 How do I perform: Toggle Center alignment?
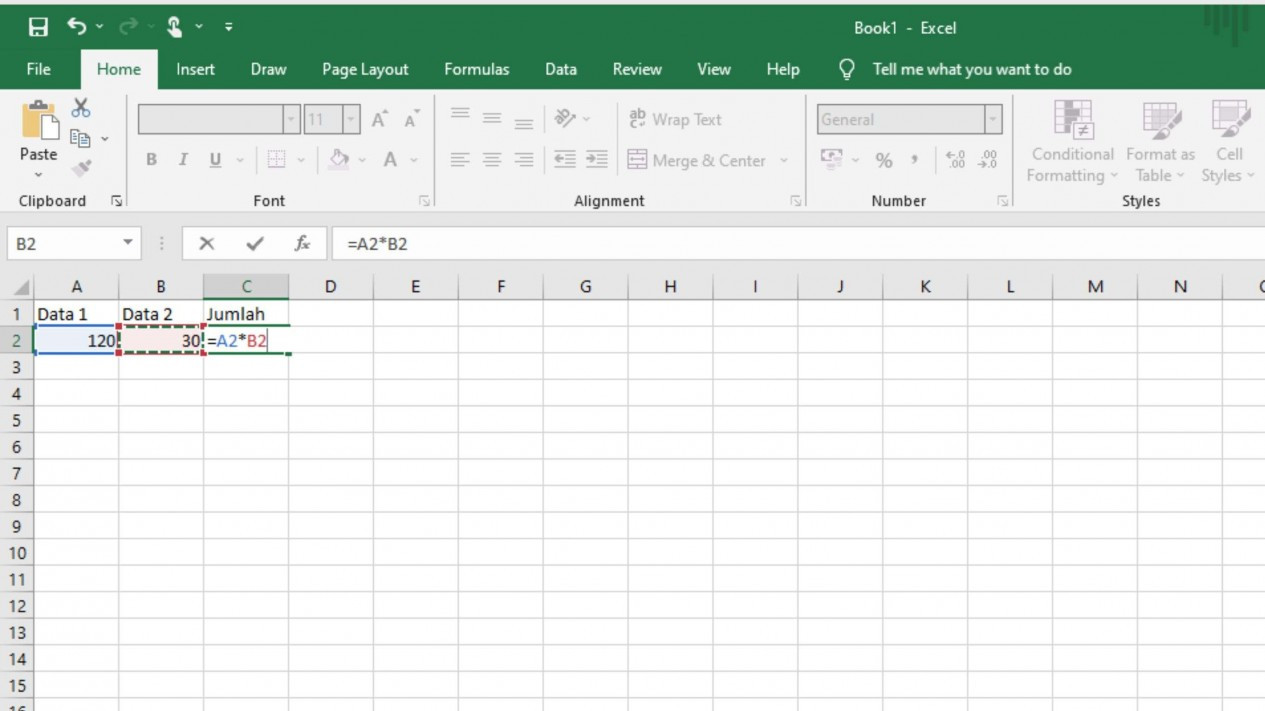(492, 160)
